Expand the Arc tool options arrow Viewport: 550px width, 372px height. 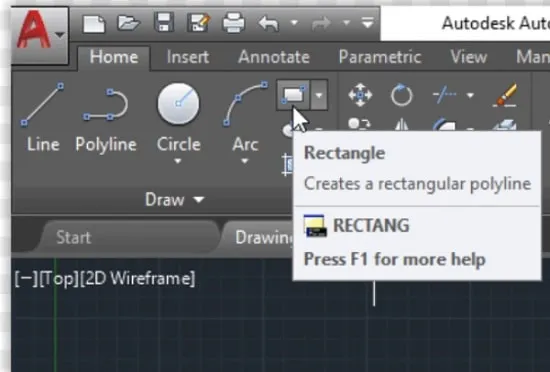pyautogui.click(x=244, y=161)
